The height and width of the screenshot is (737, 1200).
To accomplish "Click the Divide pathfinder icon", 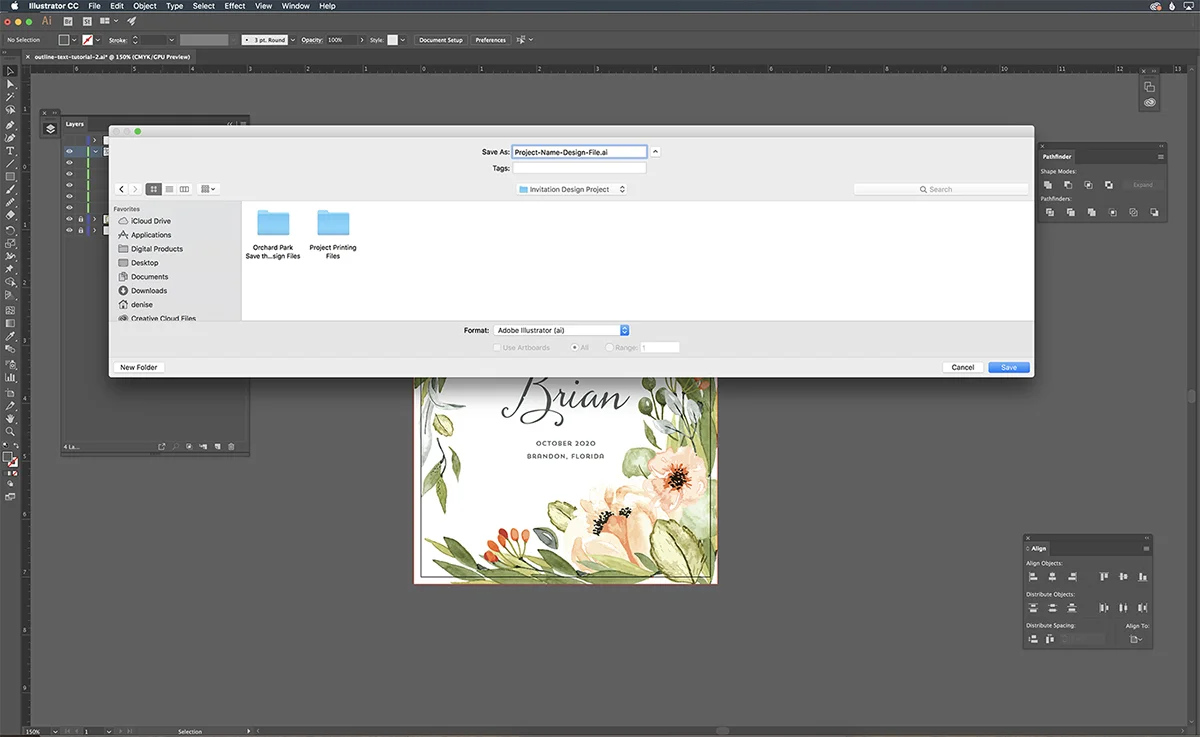I will 1050,212.
